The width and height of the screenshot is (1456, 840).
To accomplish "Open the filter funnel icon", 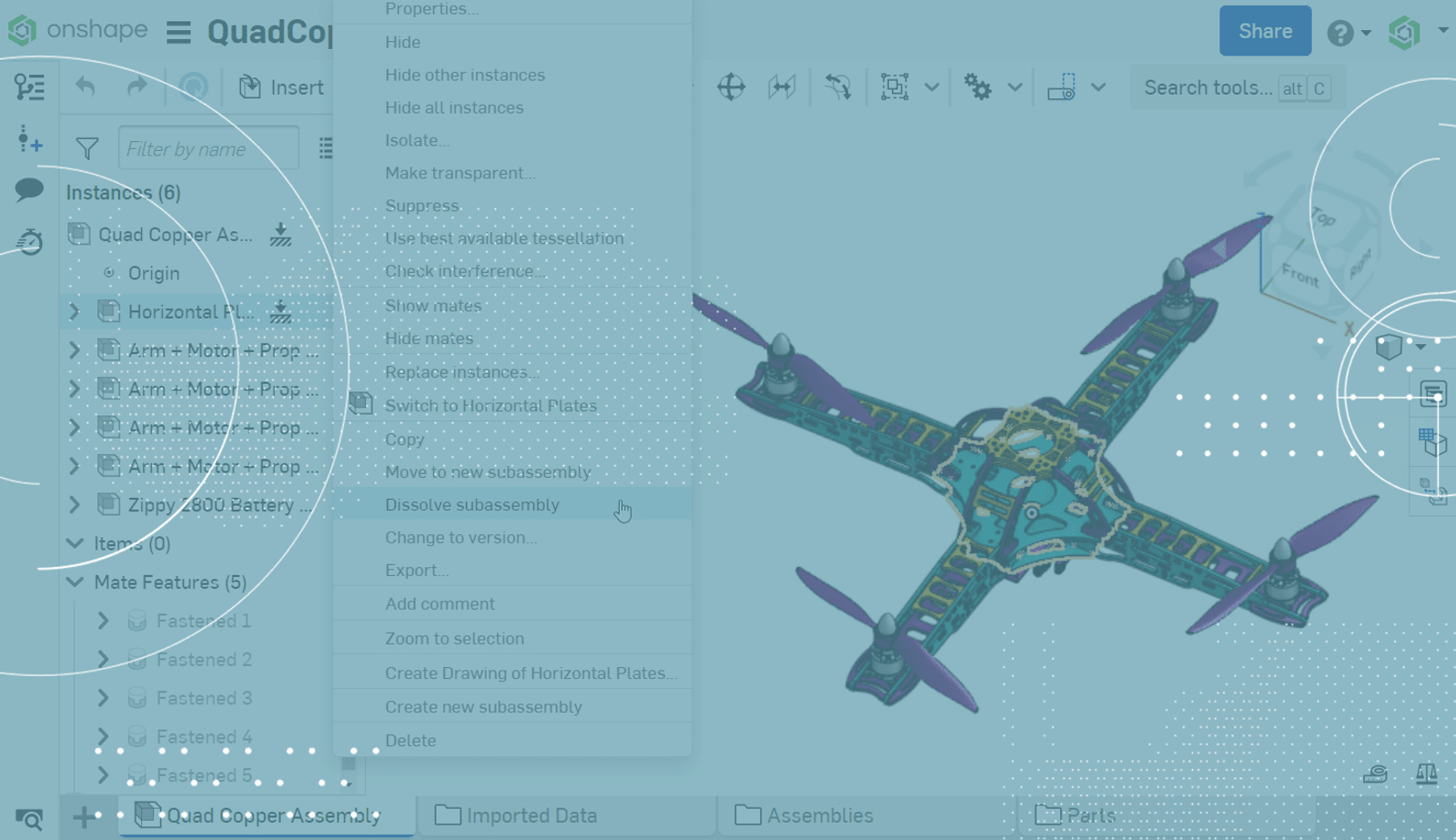I will (87, 148).
